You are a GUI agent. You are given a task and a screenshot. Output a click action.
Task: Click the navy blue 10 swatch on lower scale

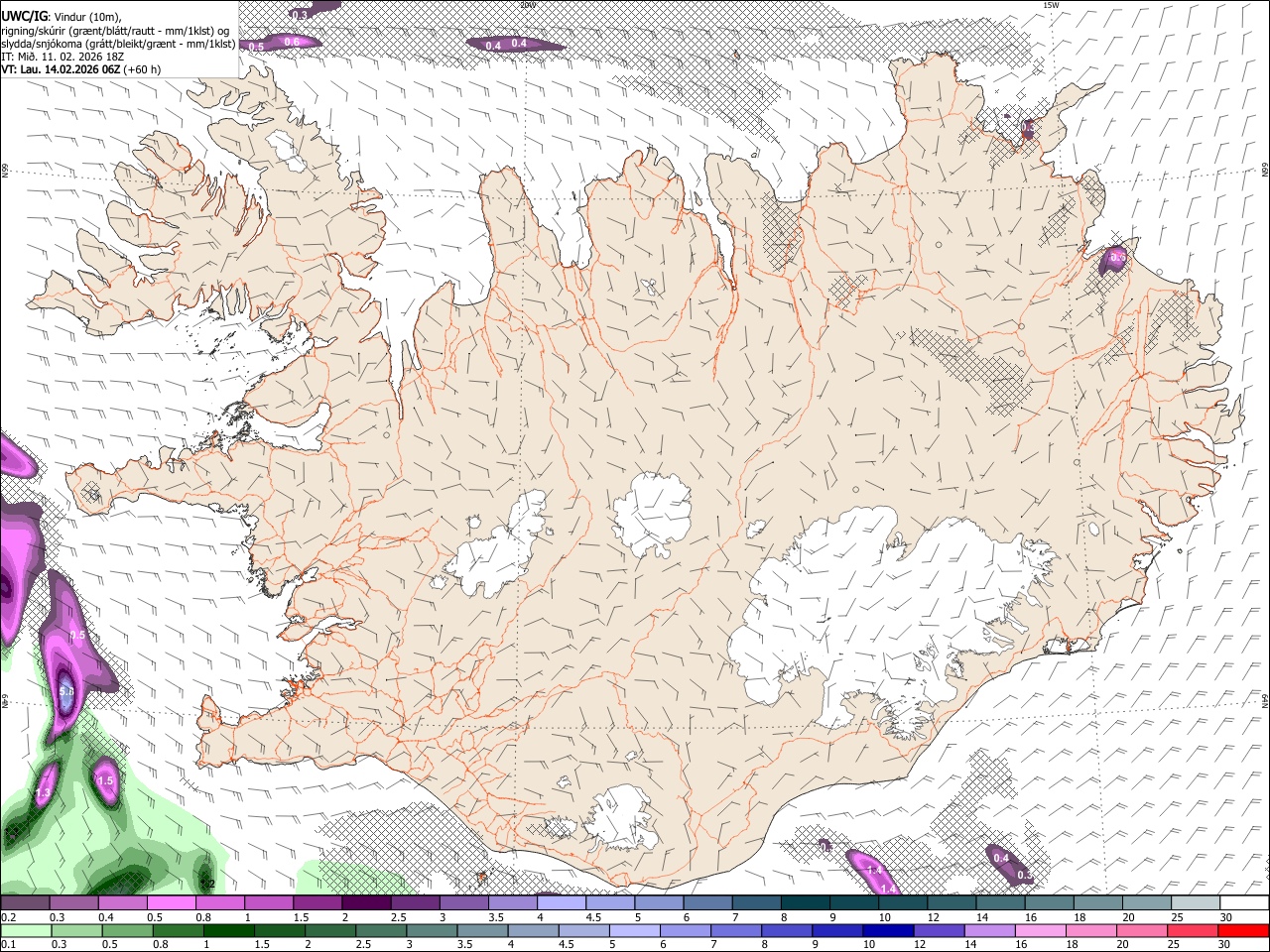coord(888,930)
